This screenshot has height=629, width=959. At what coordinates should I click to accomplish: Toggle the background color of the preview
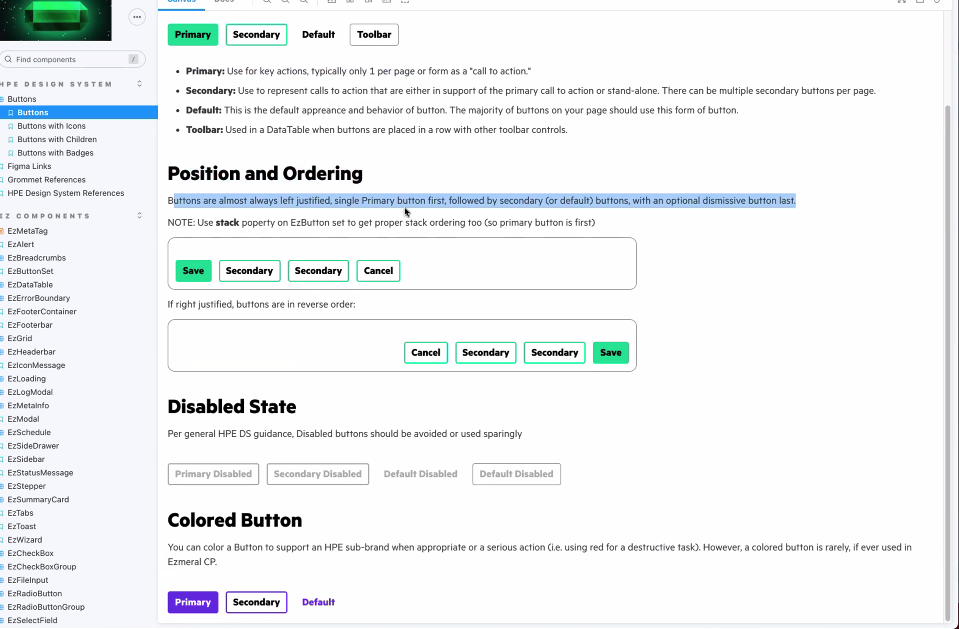[x=330, y=4]
